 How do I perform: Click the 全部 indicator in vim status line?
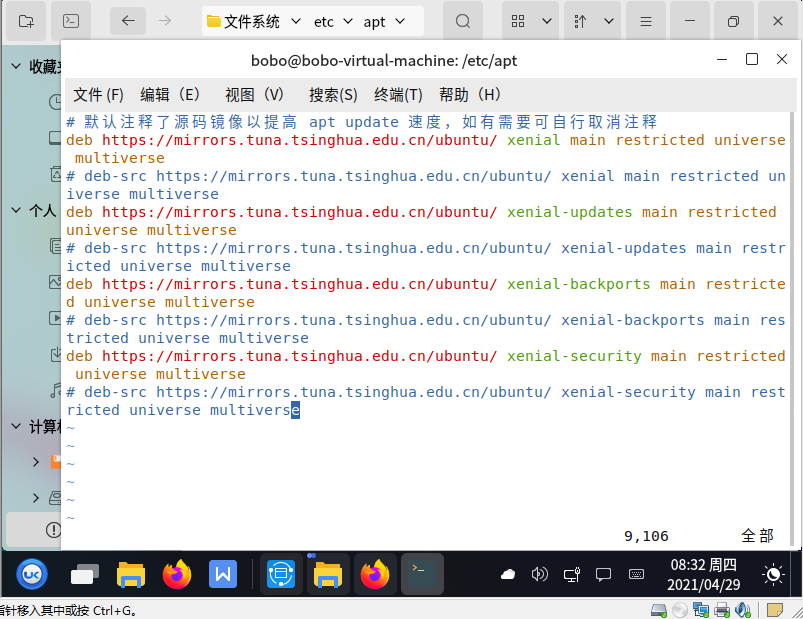click(757, 536)
